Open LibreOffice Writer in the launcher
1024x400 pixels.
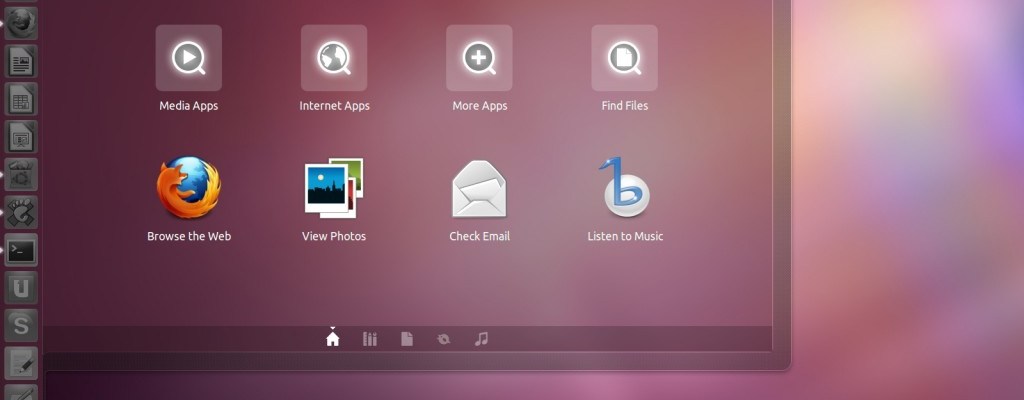coord(21,61)
